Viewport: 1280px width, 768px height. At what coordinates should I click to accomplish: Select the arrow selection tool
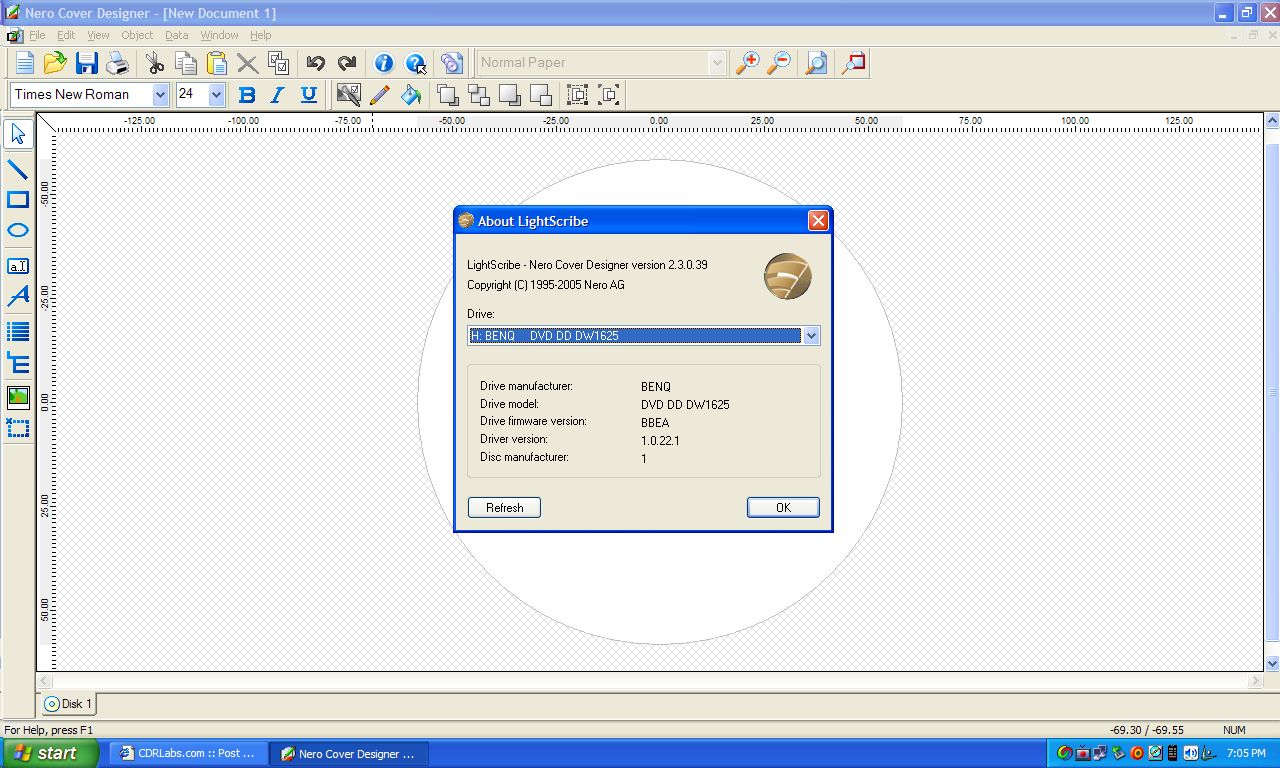point(18,134)
